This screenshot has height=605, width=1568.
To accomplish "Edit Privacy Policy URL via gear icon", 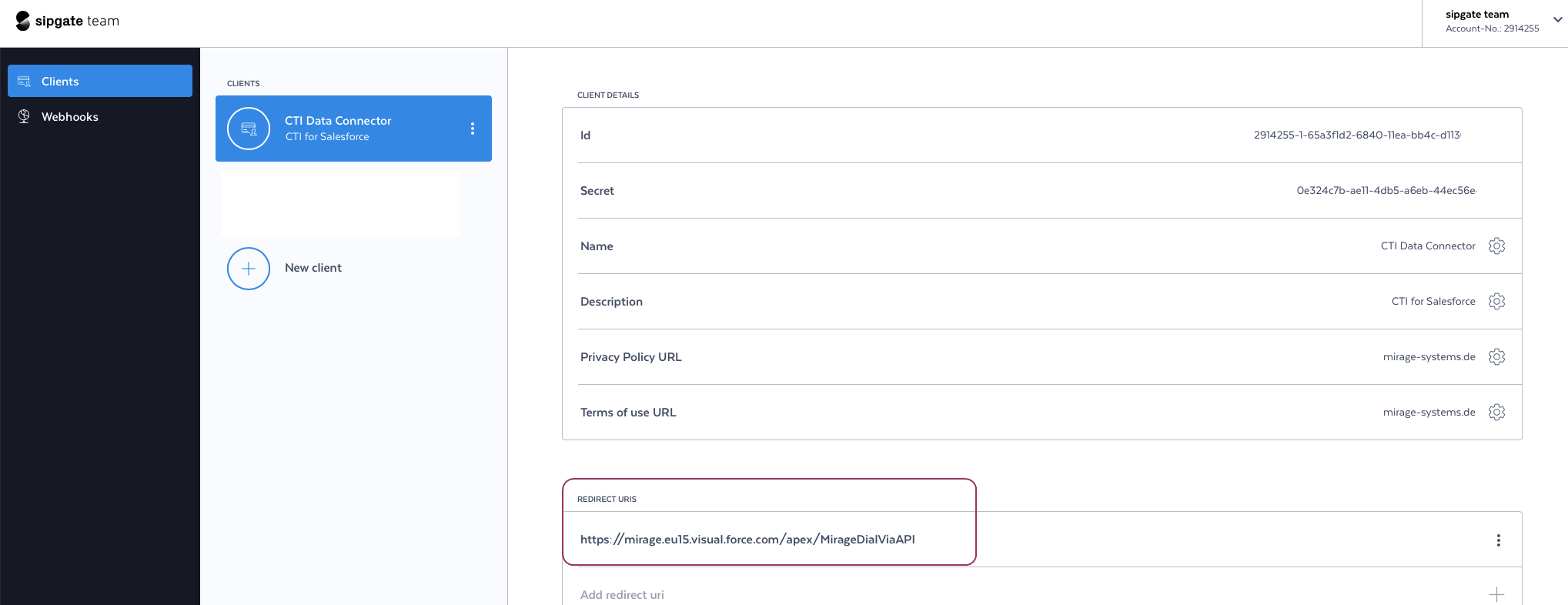I will tap(1496, 357).
